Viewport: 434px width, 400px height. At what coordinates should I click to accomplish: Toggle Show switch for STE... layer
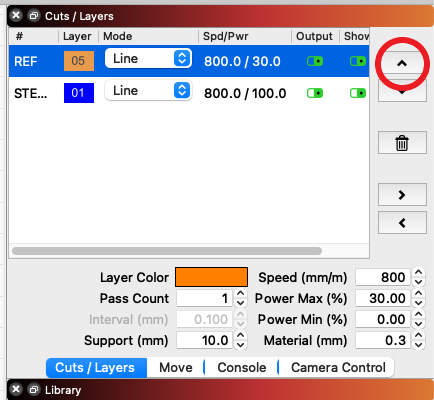point(358,93)
